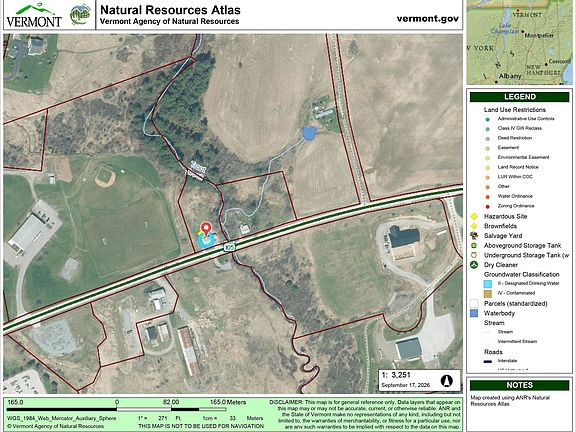Click the Hazardous Site yellow diamond symbol

(474, 216)
